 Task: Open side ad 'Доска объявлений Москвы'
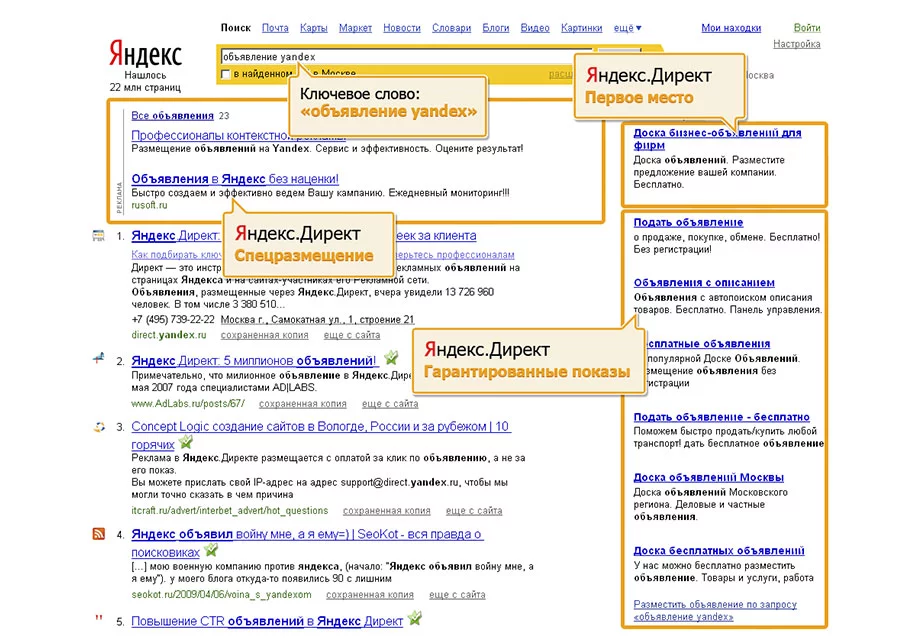[708, 477]
